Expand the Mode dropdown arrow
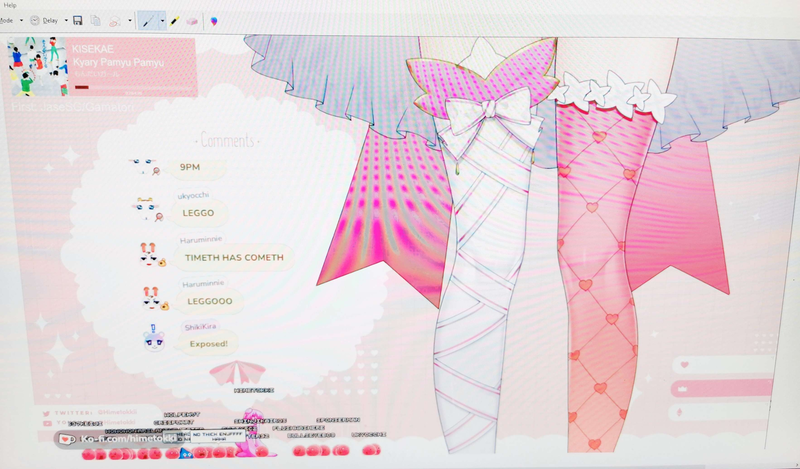Screen dimensions: 800x469 click(21, 20)
